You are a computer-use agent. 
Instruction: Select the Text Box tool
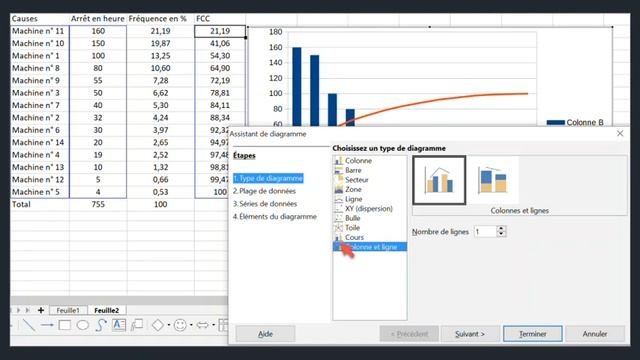(x=119, y=325)
